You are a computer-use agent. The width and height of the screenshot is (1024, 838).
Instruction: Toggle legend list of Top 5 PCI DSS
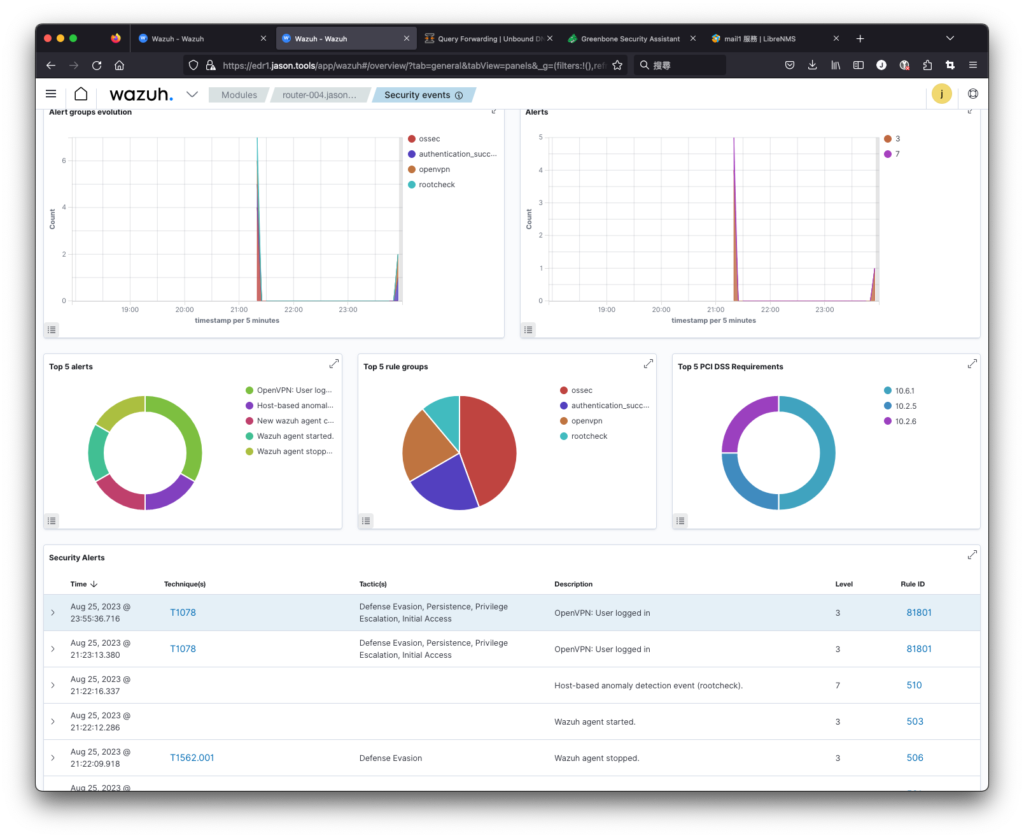pos(680,521)
